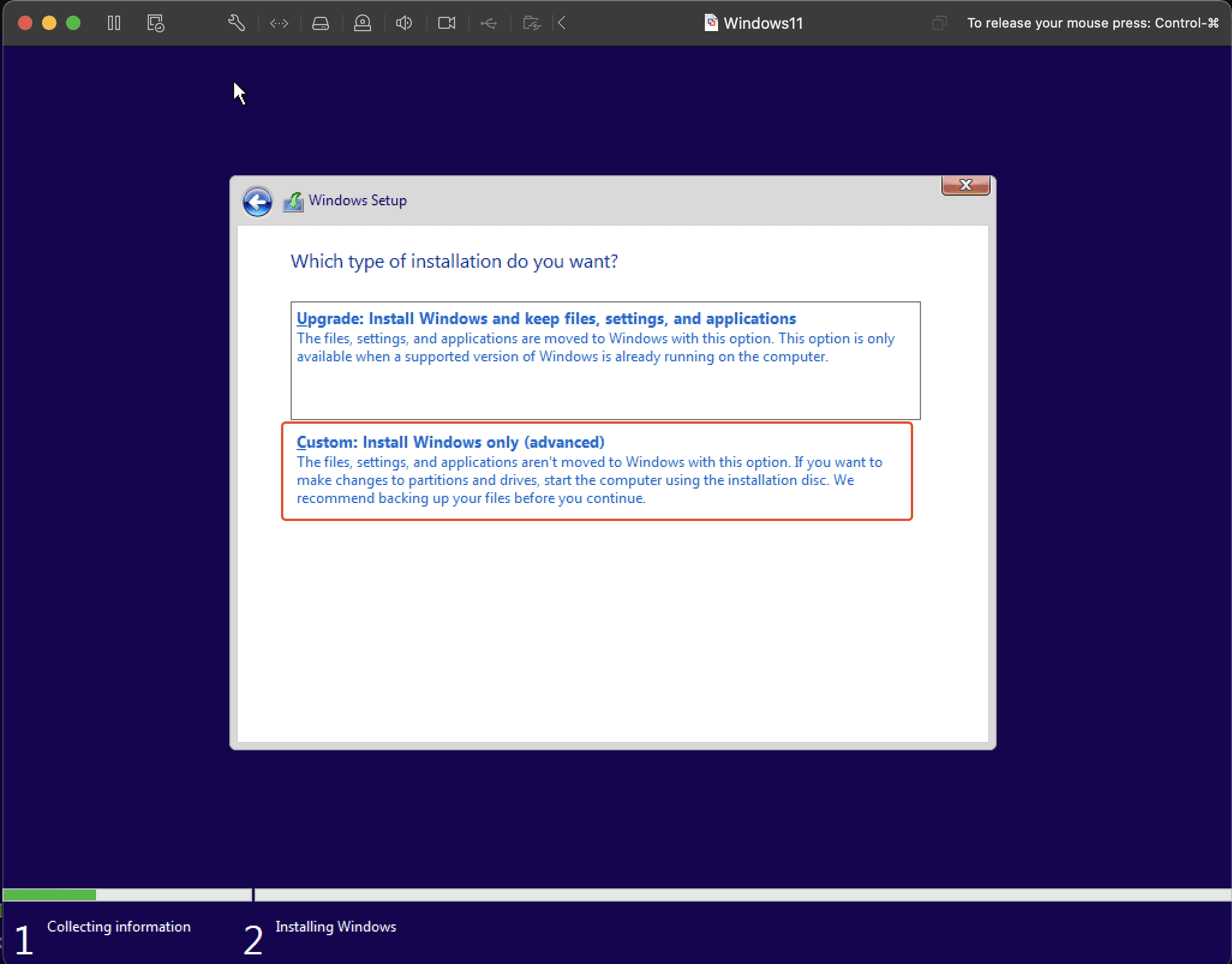Open the snapshot manager icon
The width and height of the screenshot is (1232, 964).
click(156, 23)
